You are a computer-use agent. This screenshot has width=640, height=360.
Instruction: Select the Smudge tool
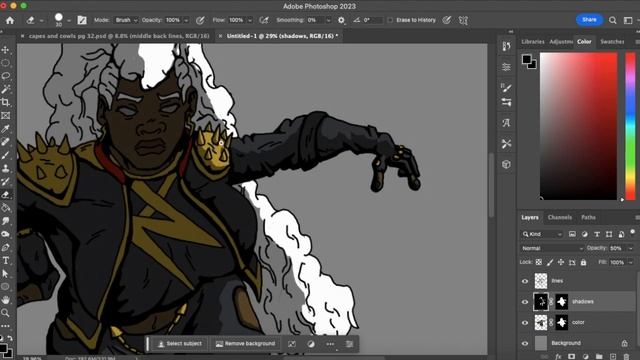point(6,221)
